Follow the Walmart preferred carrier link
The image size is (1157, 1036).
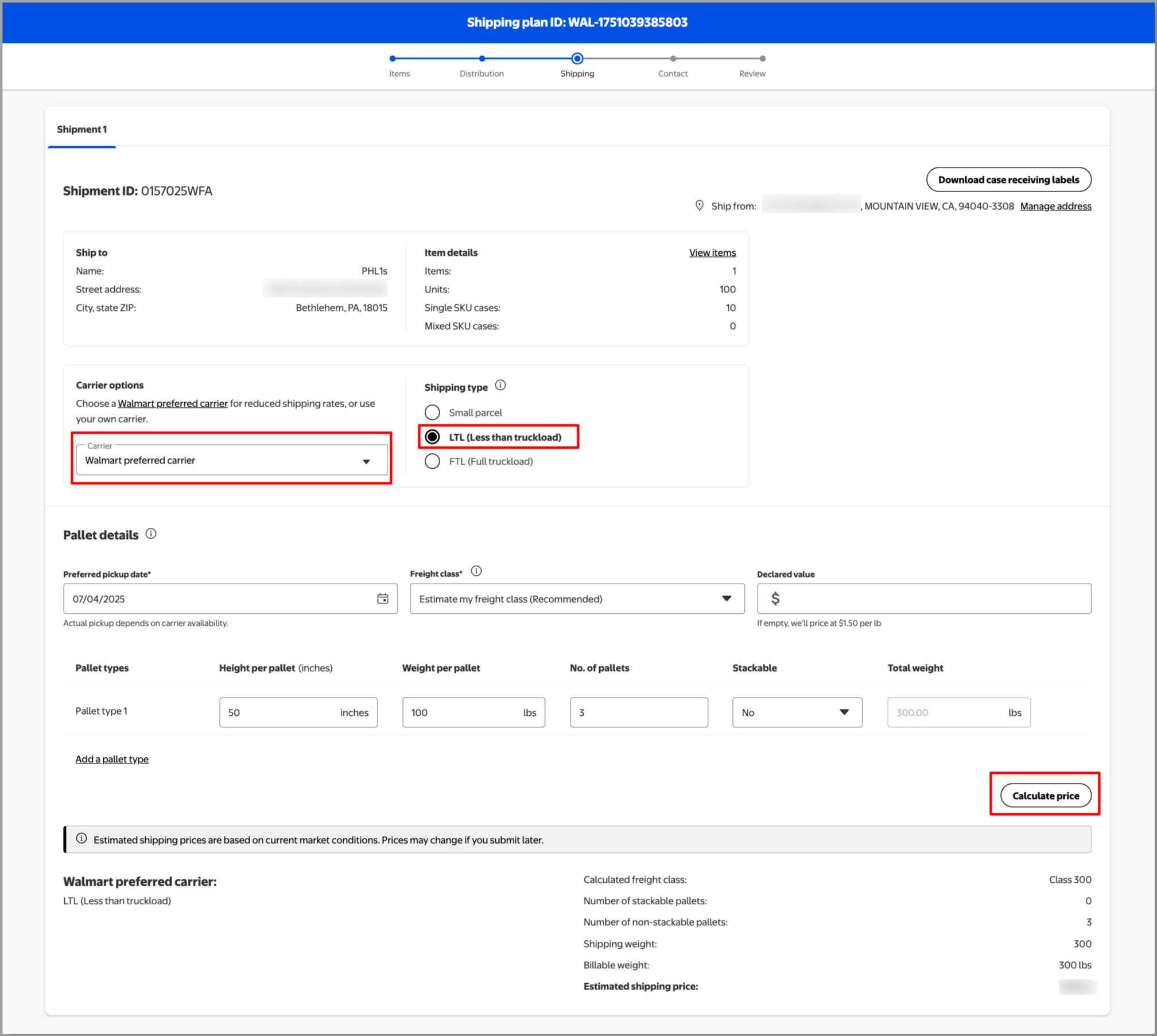click(173, 404)
